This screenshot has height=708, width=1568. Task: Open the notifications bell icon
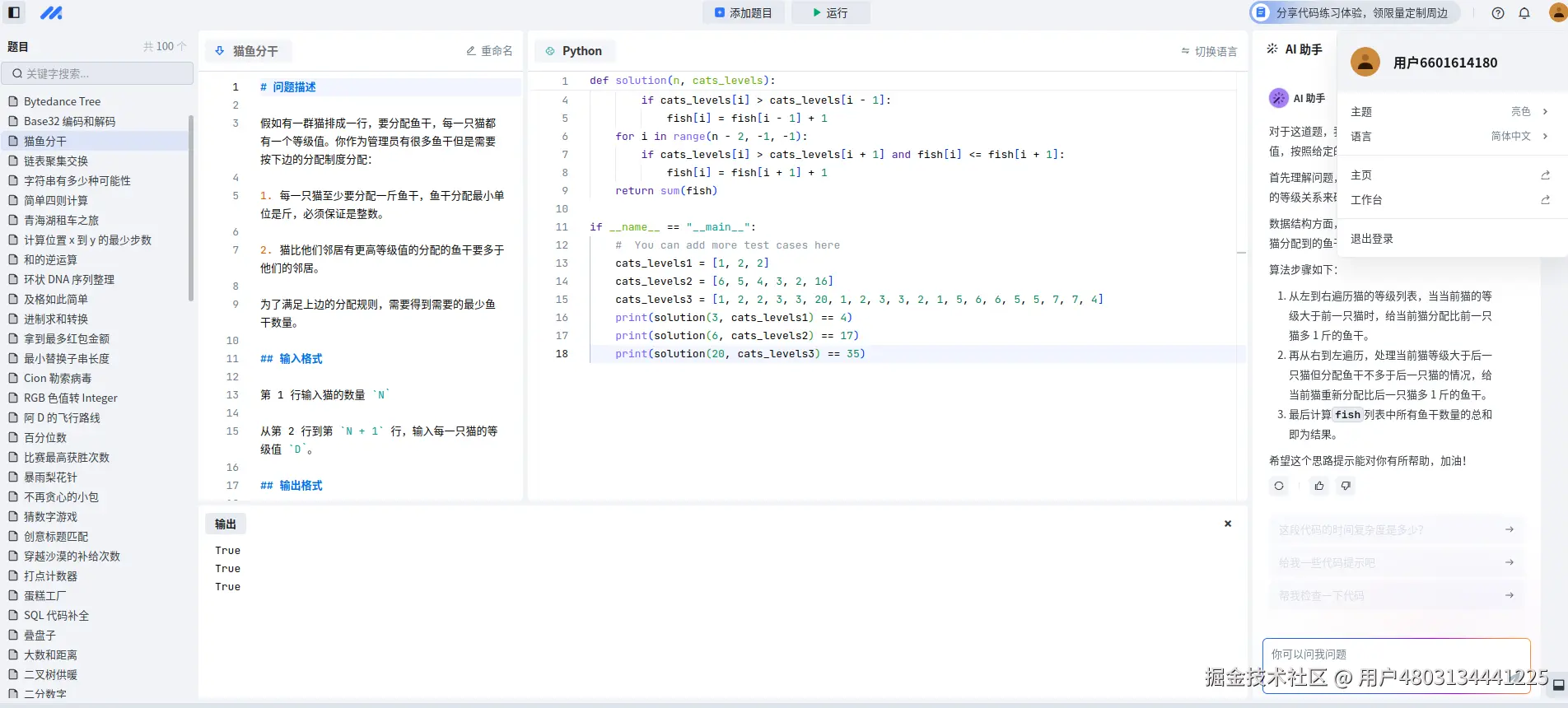pyautogui.click(x=1524, y=13)
